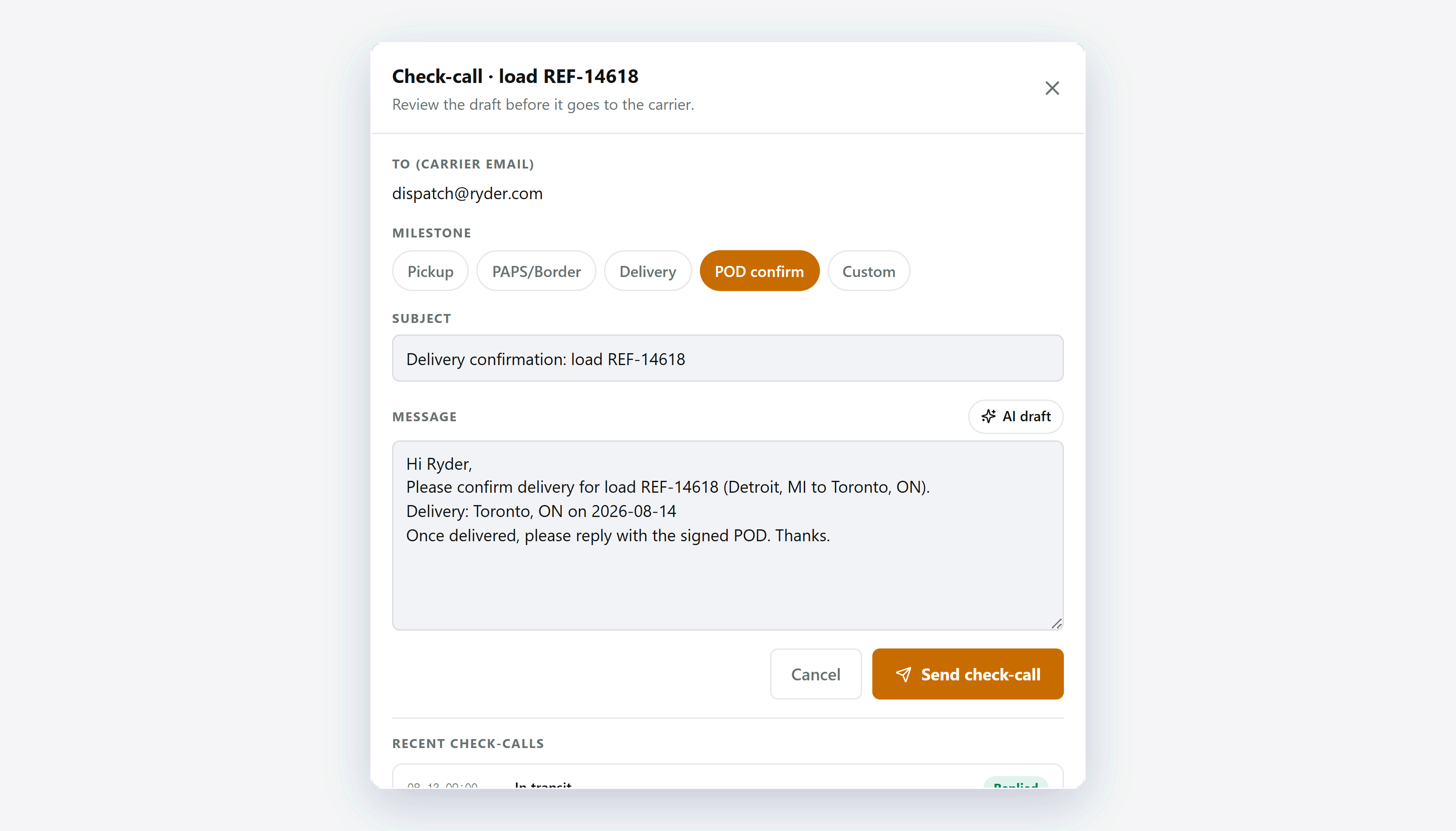Focus the Subject input field
This screenshot has width=1456, height=831.
[x=728, y=358]
